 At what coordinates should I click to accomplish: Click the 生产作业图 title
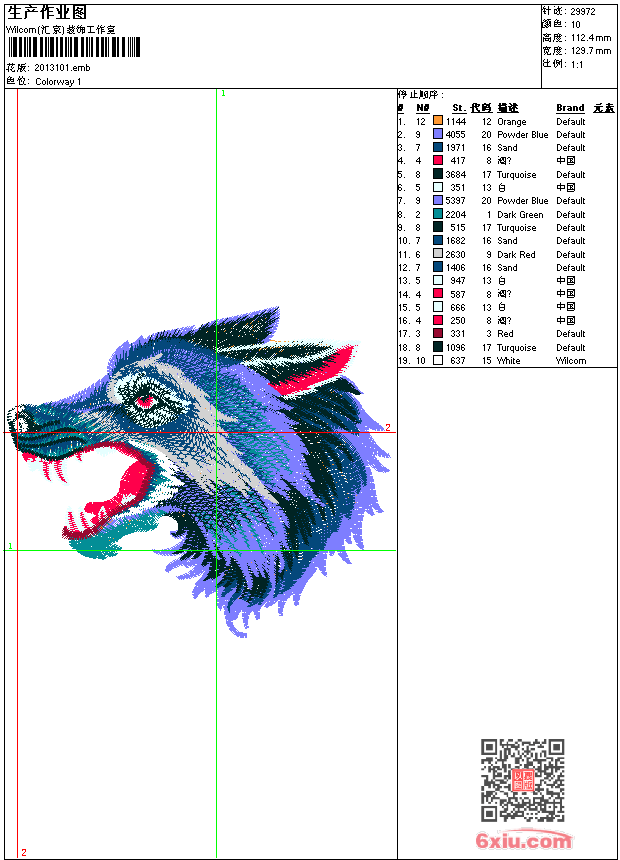pyautogui.click(x=47, y=13)
